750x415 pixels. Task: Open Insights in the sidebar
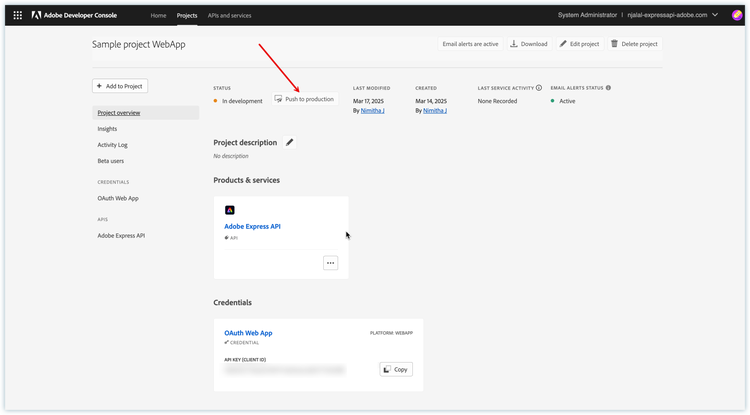(107, 129)
